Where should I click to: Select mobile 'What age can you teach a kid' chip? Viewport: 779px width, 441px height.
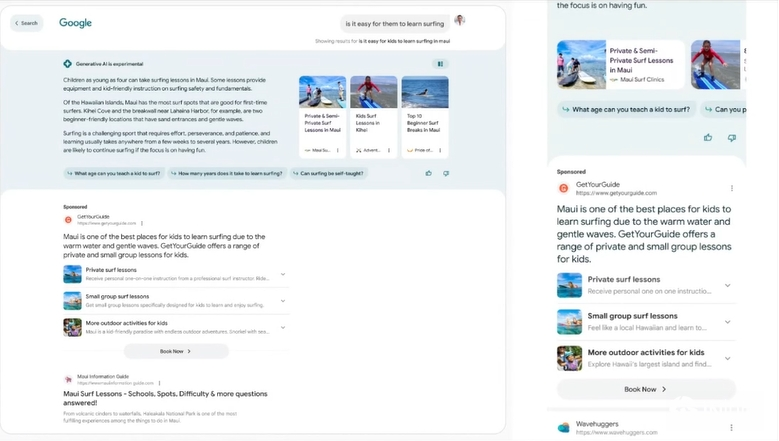[x=626, y=109]
